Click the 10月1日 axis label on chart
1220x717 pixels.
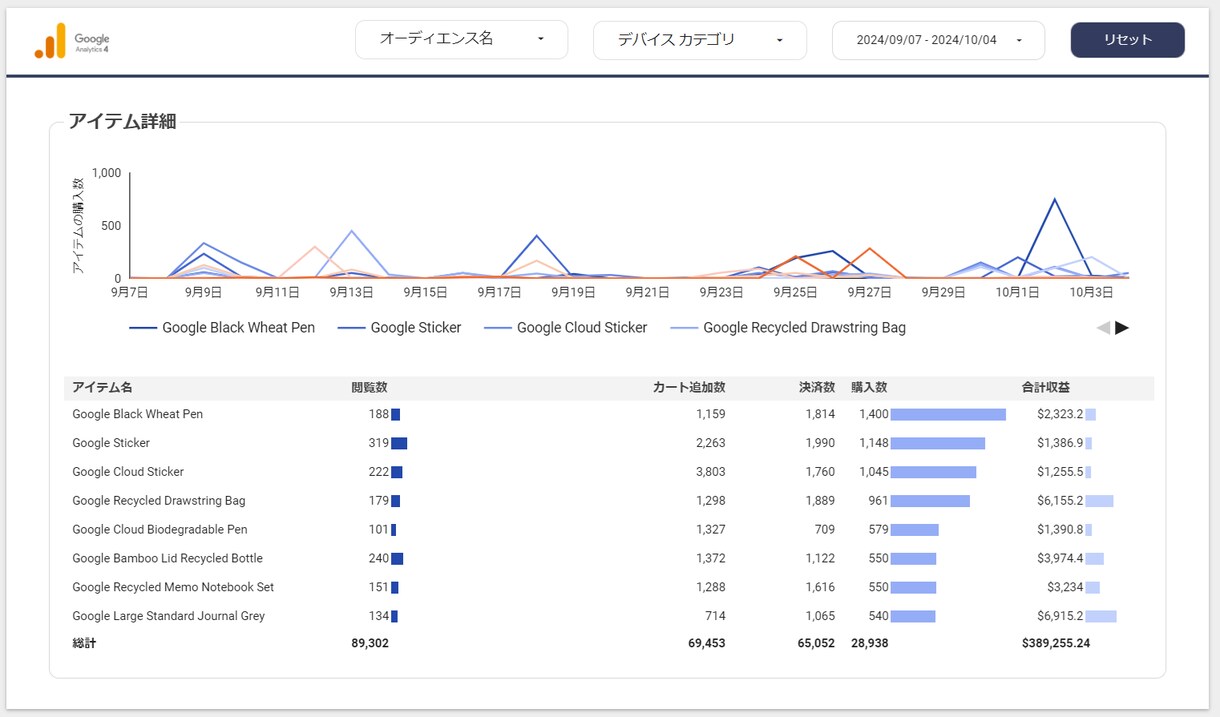point(1017,293)
